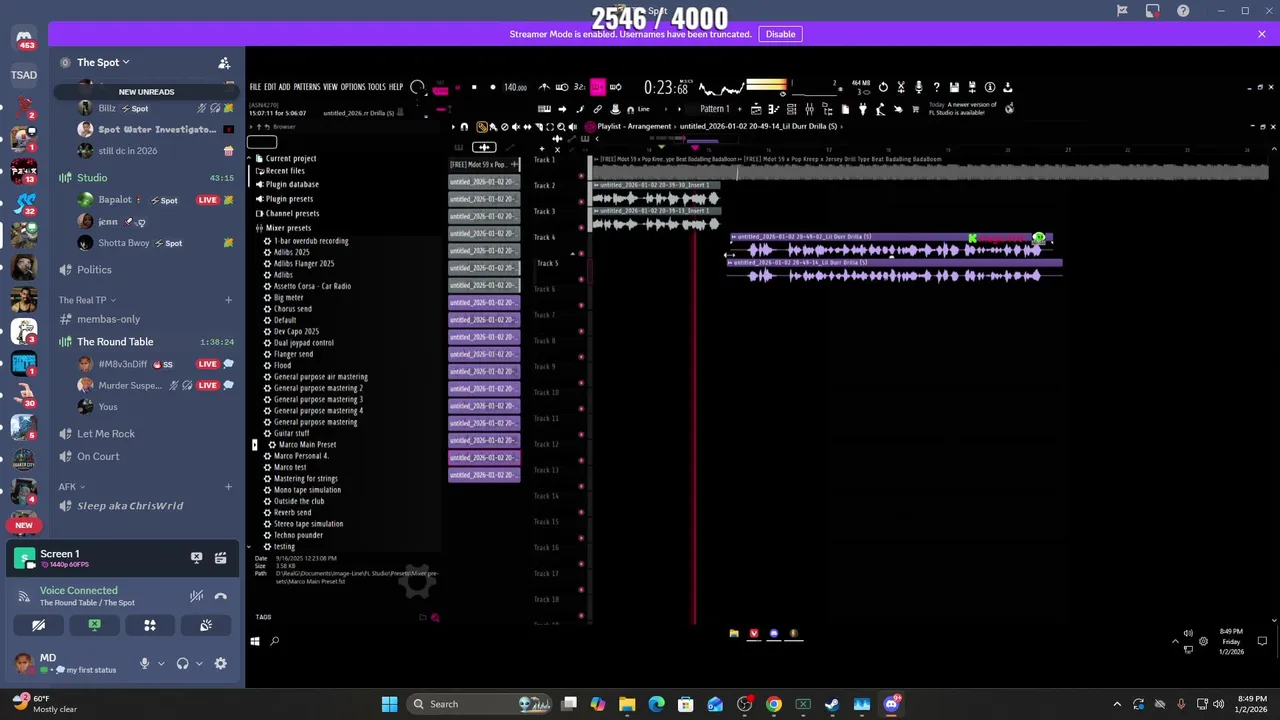Click the microphone recording icon in FL toolbar
The width and height of the screenshot is (1280, 720).
pyautogui.click(x=919, y=87)
